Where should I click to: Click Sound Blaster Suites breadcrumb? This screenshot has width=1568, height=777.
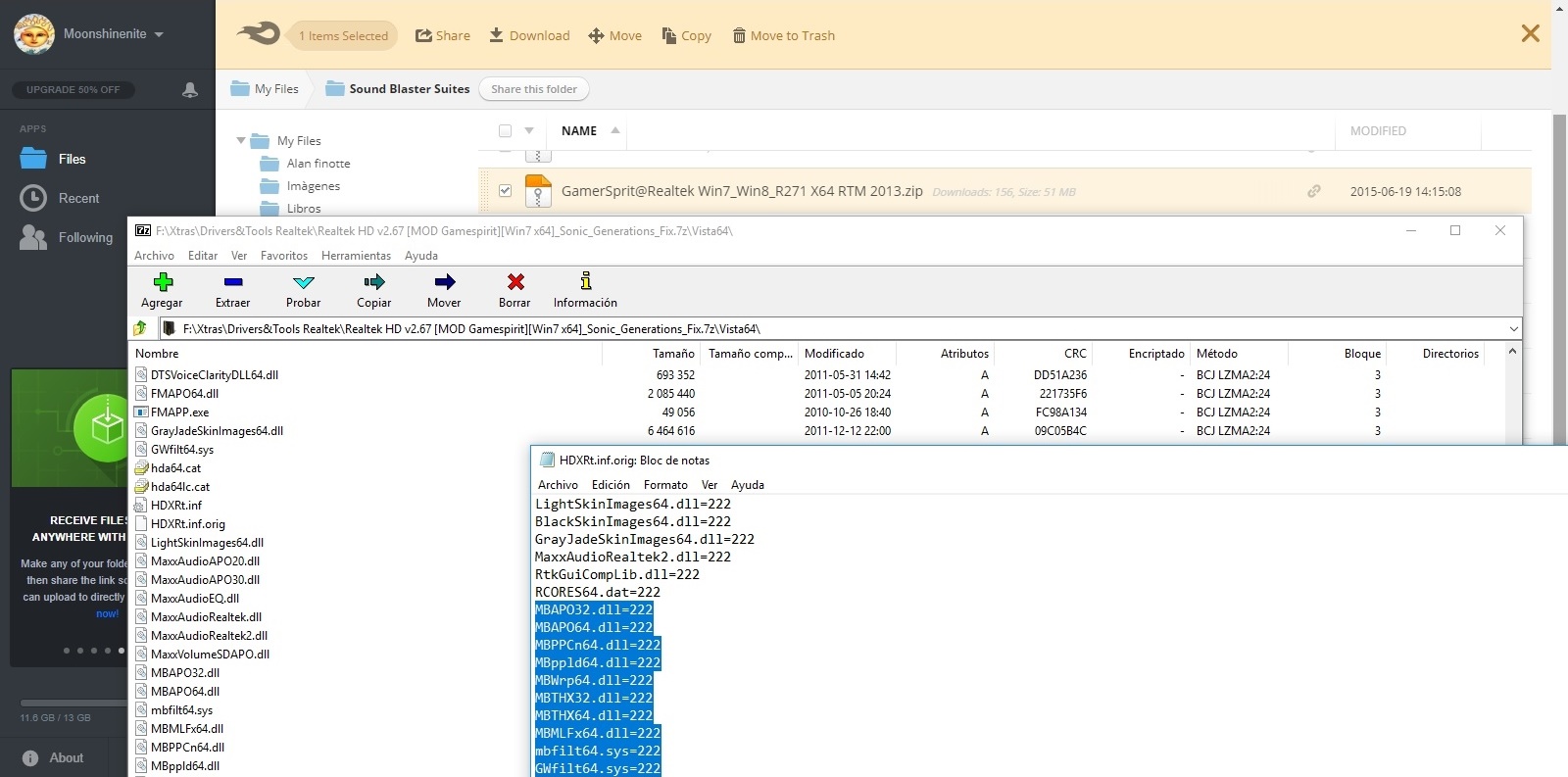pyautogui.click(x=398, y=89)
